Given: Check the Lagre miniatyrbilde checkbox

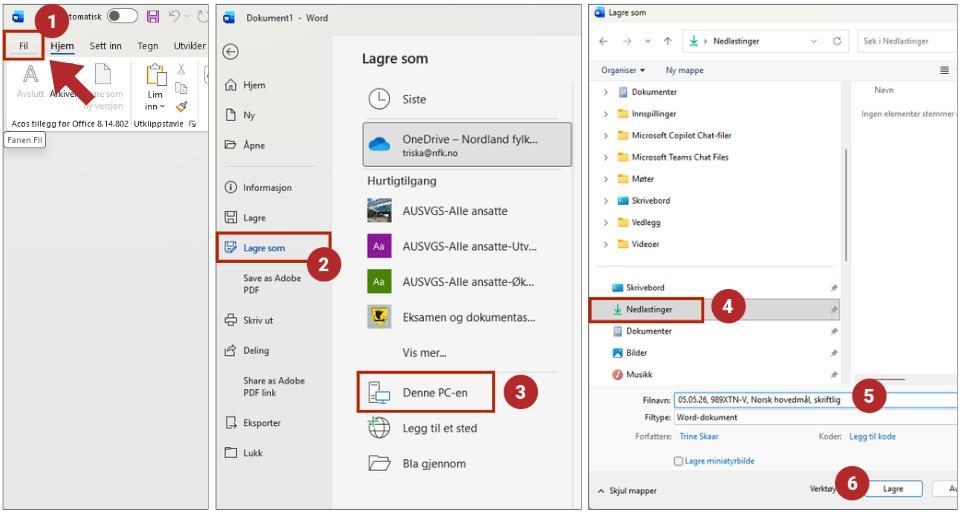Looking at the screenshot, I should coord(679,461).
